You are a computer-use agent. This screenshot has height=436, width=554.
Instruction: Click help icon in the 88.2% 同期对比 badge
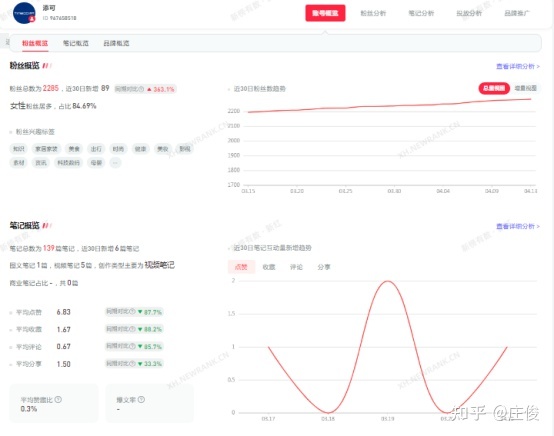[x=132, y=329]
